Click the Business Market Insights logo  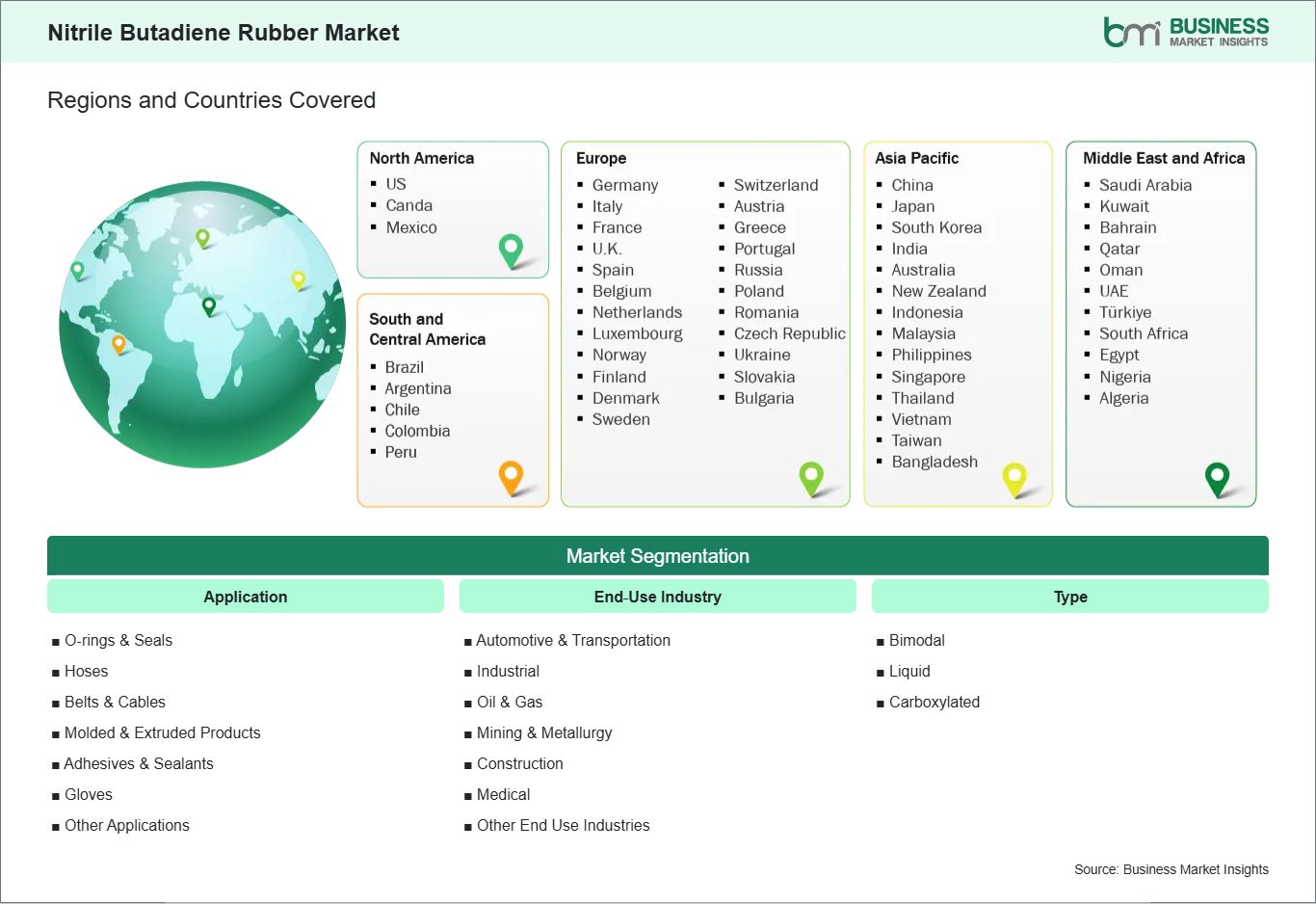pyautogui.click(x=1186, y=32)
